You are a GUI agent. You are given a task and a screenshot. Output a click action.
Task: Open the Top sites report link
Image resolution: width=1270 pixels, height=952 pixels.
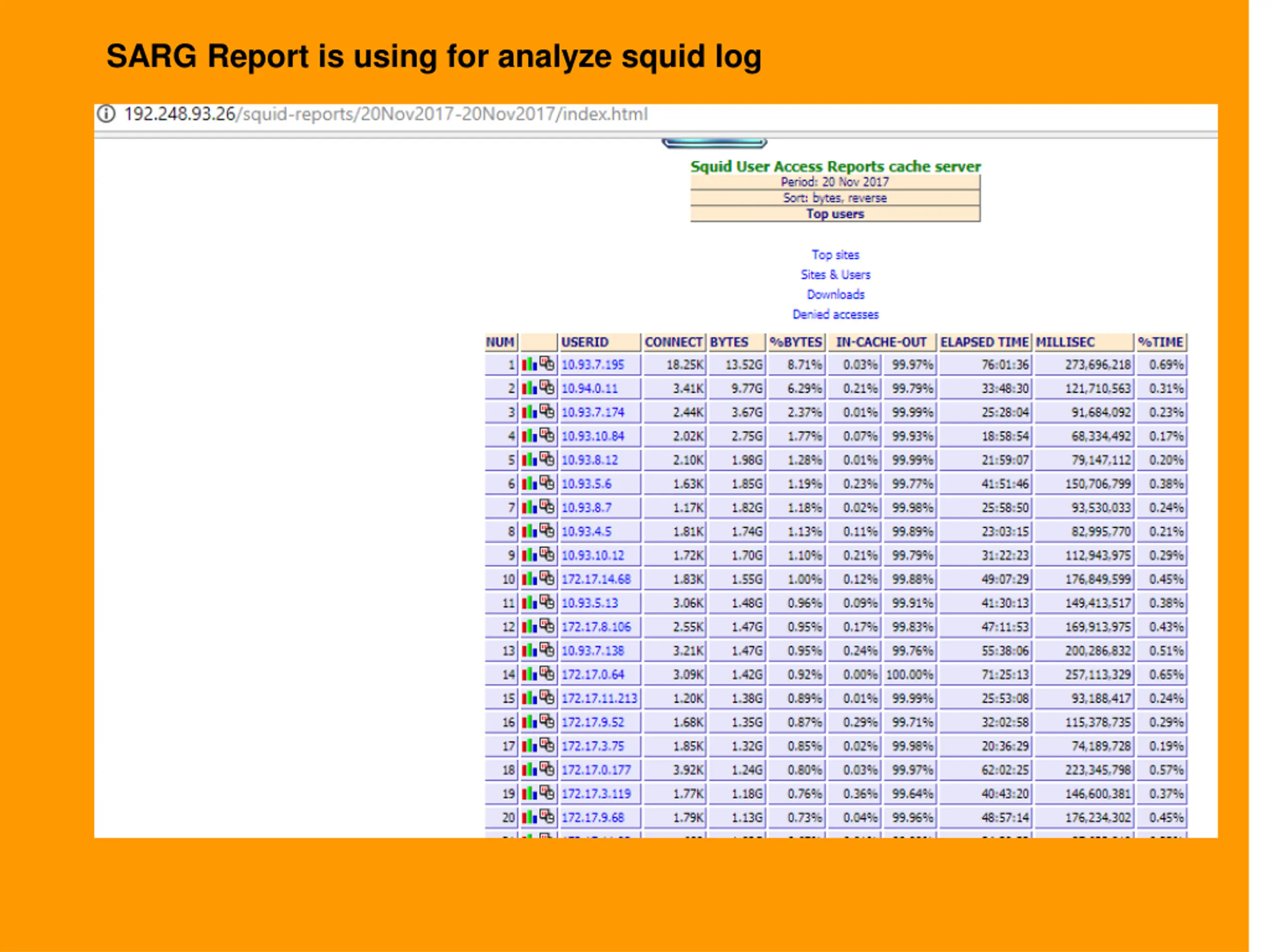pos(835,255)
